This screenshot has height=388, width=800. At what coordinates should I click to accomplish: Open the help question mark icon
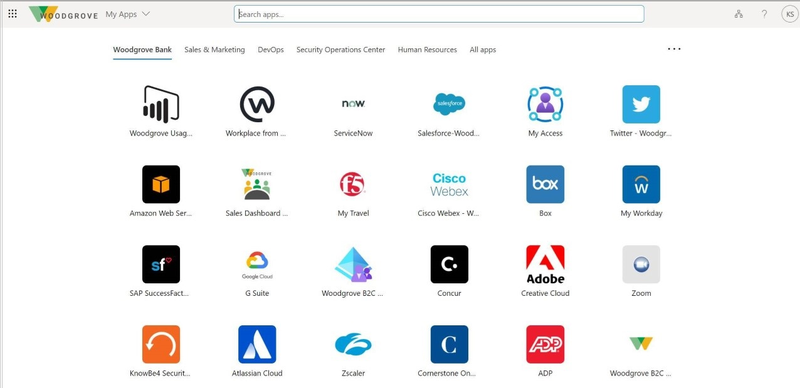coord(764,14)
